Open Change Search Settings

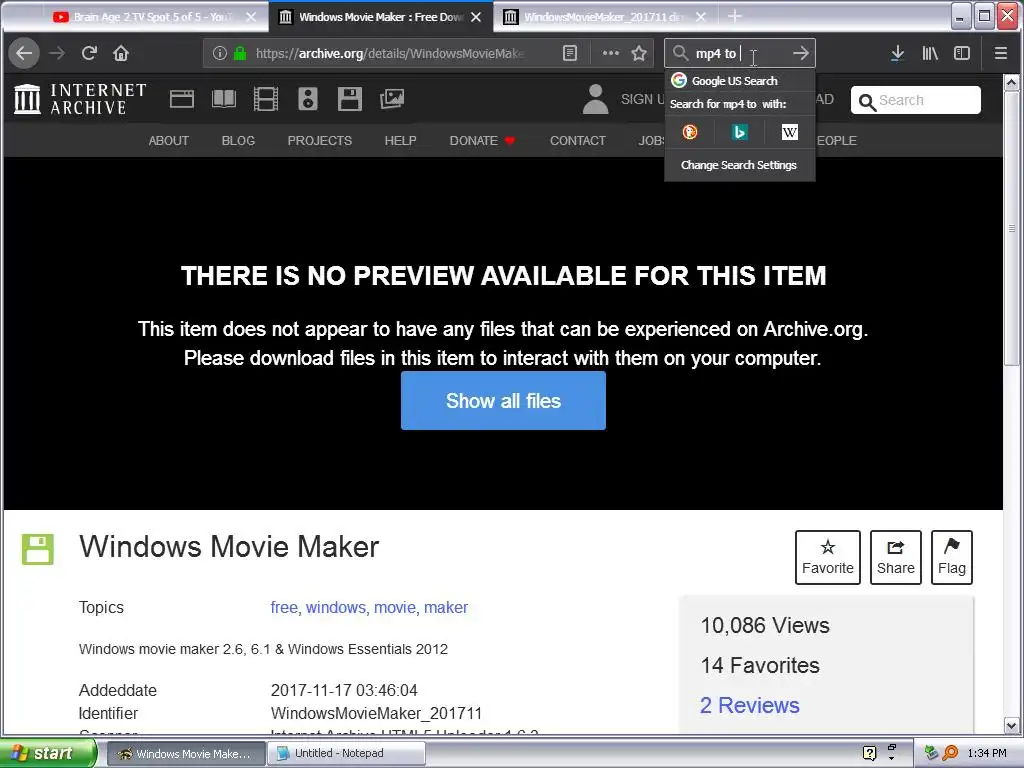(x=740, y=165)
